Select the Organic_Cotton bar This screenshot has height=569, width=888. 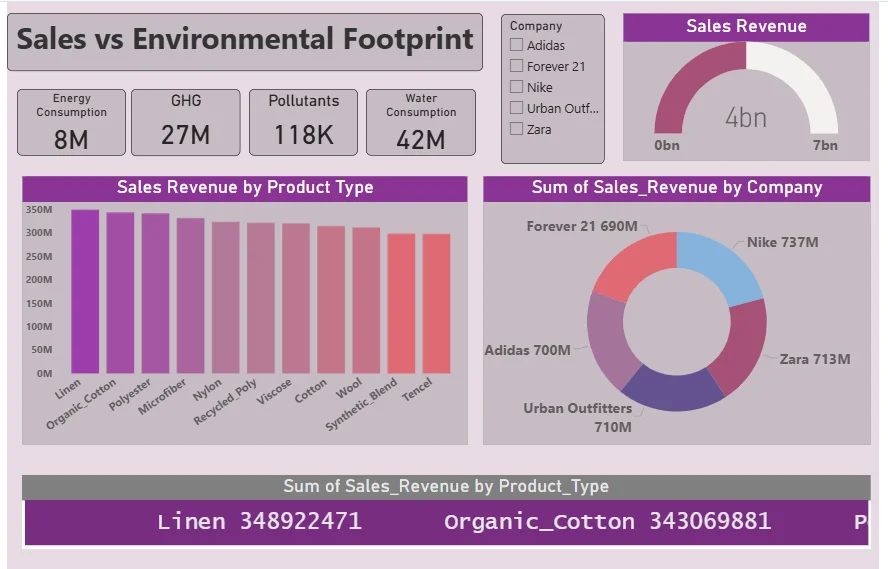[x=120, y=293]
